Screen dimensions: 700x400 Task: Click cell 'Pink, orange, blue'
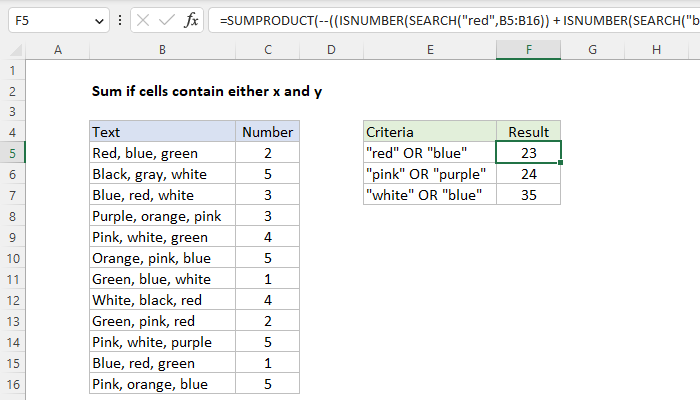(x=162, y=384)
